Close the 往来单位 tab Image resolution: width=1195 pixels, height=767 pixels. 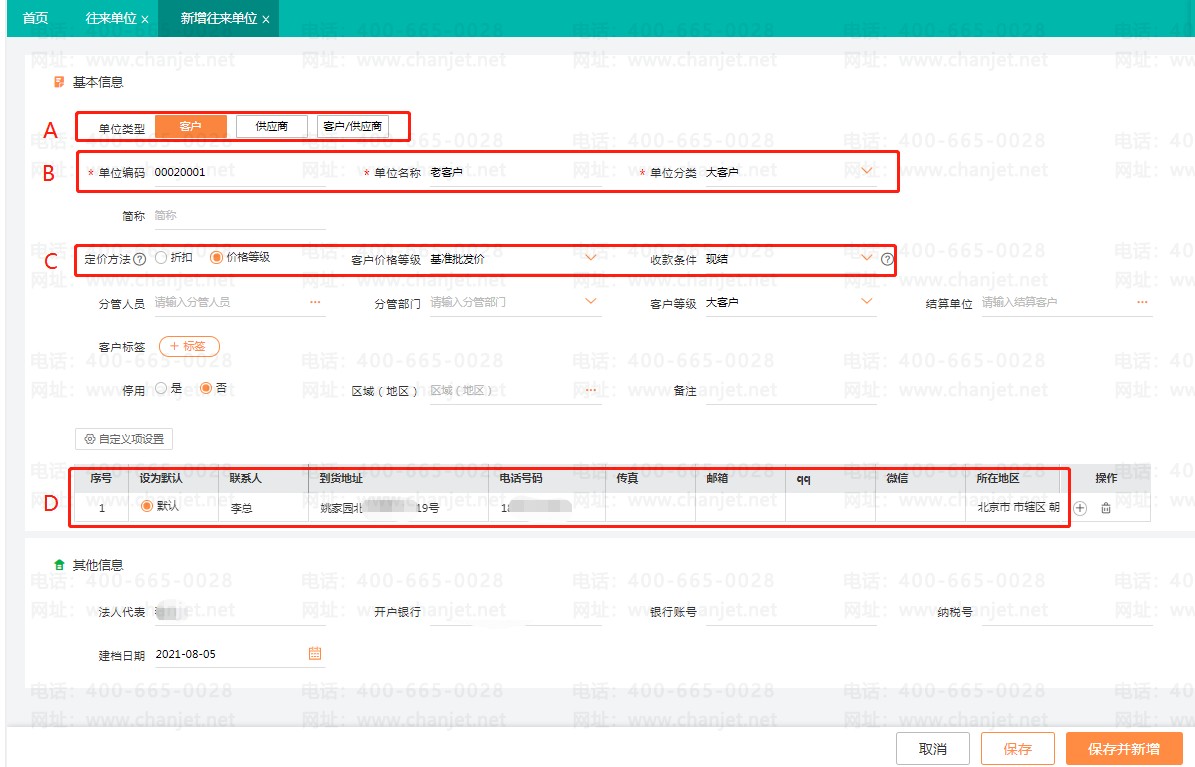(x=145, y=19)
